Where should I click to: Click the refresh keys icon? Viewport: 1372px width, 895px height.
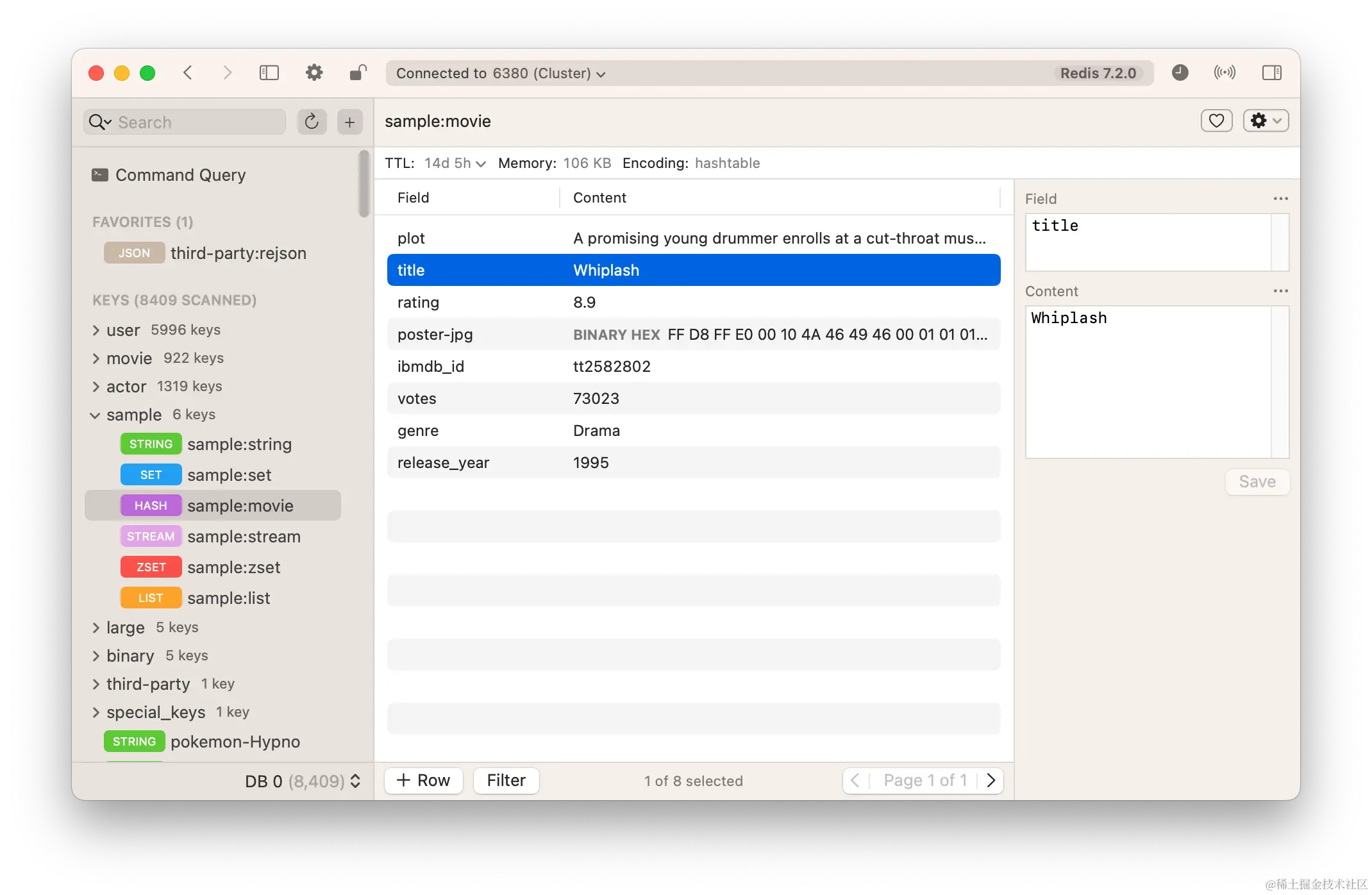point(312,122)
